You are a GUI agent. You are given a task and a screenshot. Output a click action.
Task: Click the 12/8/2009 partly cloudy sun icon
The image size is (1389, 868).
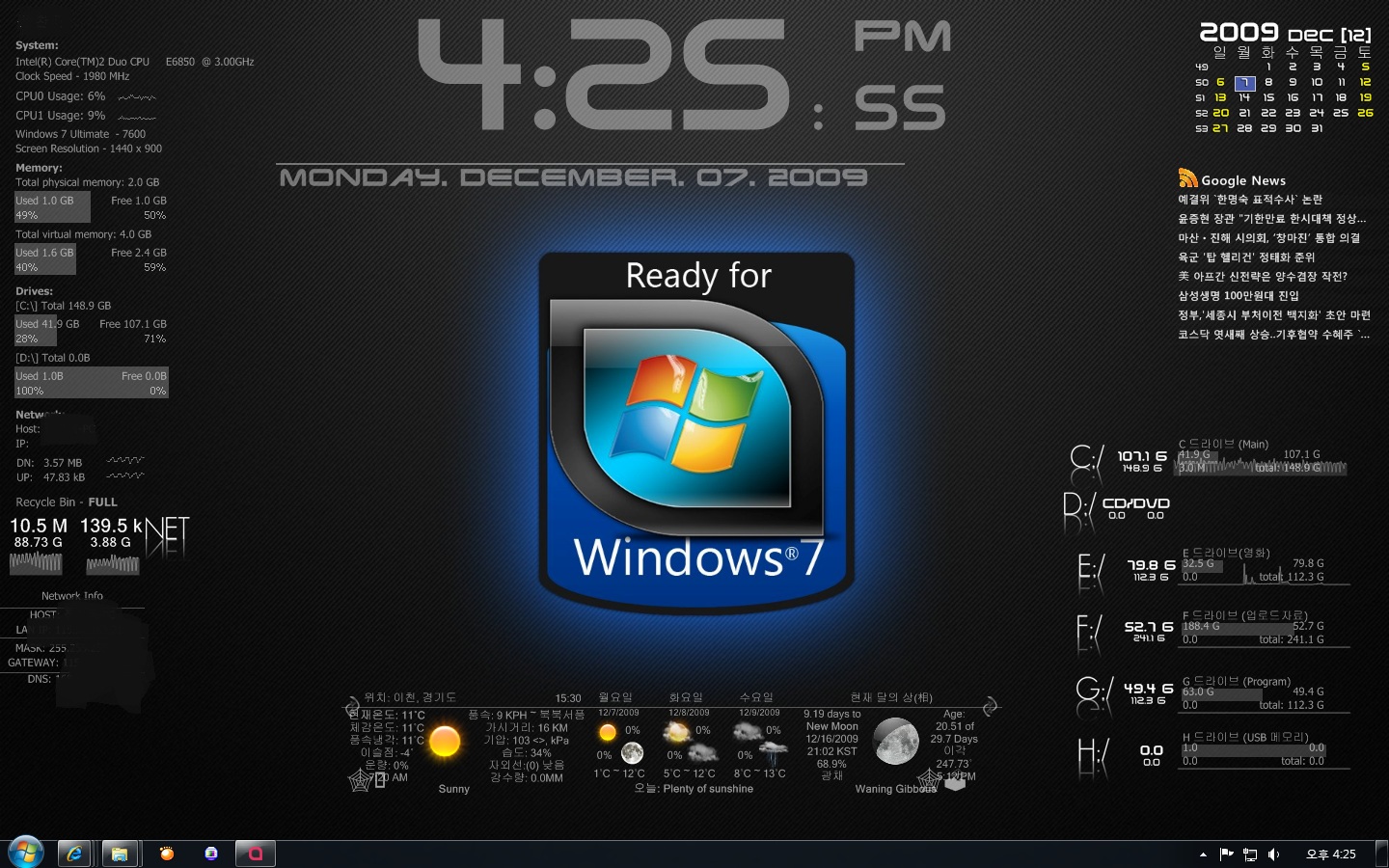677,733
